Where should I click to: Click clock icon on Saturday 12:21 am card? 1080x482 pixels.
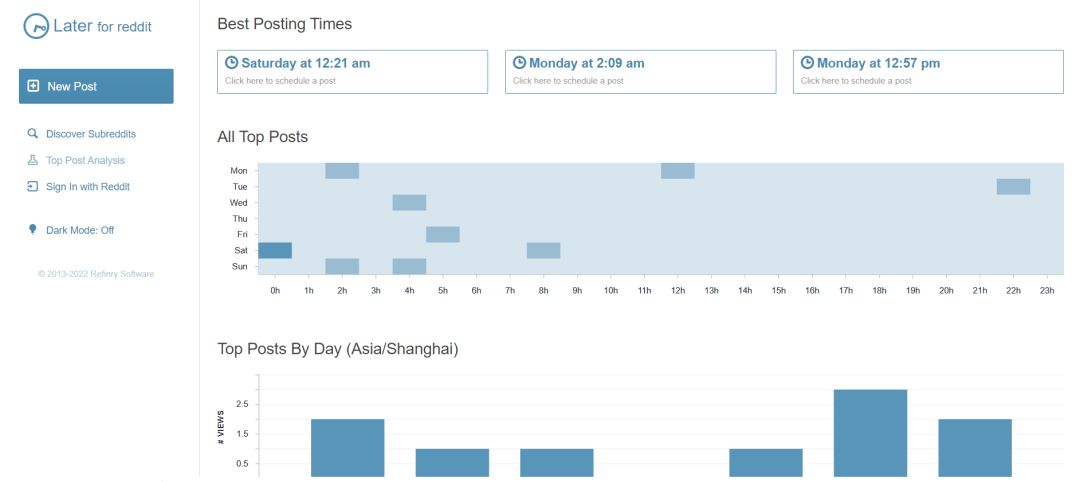coord(232,63)
